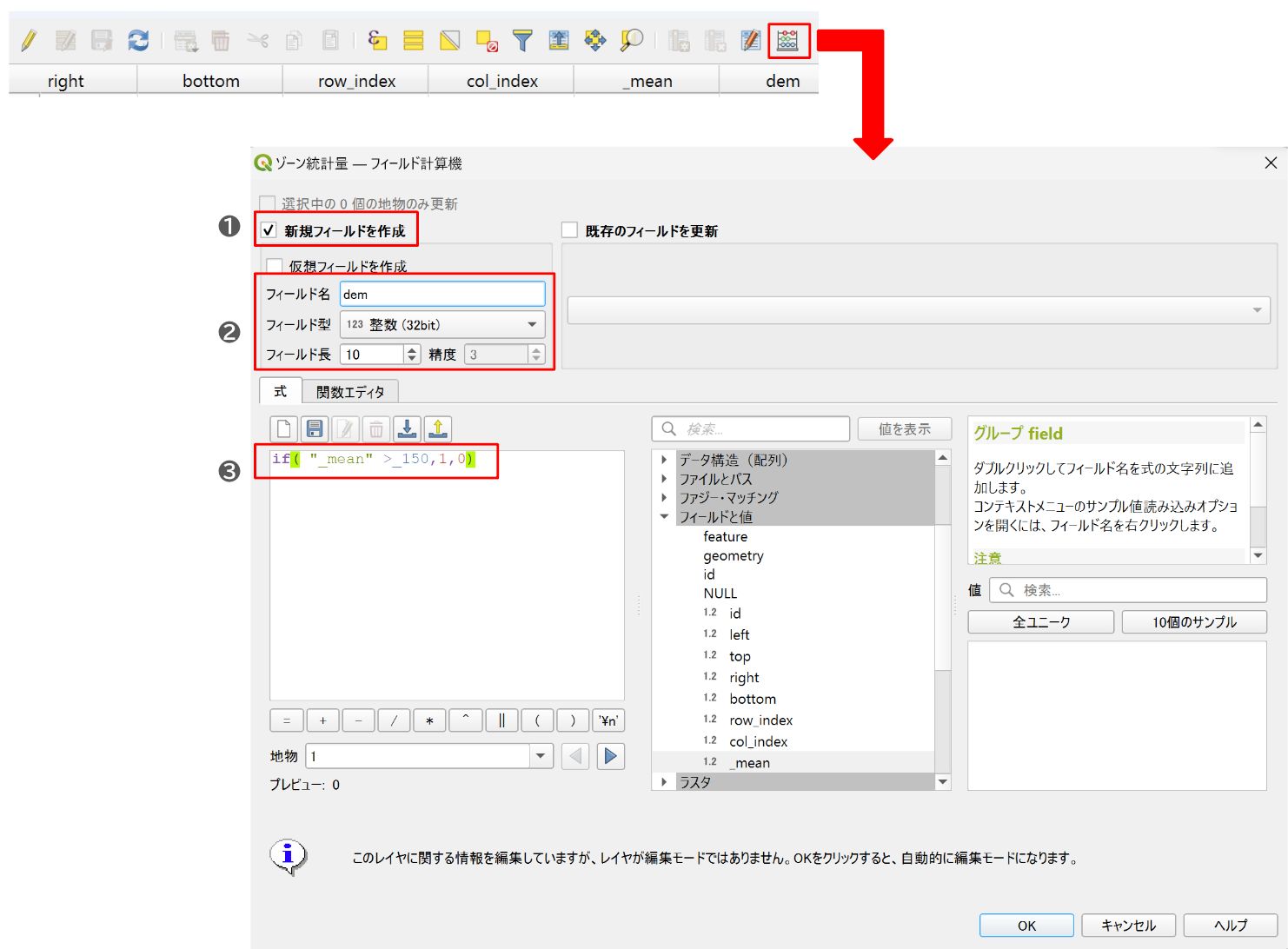The height and width of the screenshot is (949, 1288).
Task: Uncheck 新規フィールドを作成 checkbox
Action: pyautogui.click(x=269, y=230)
